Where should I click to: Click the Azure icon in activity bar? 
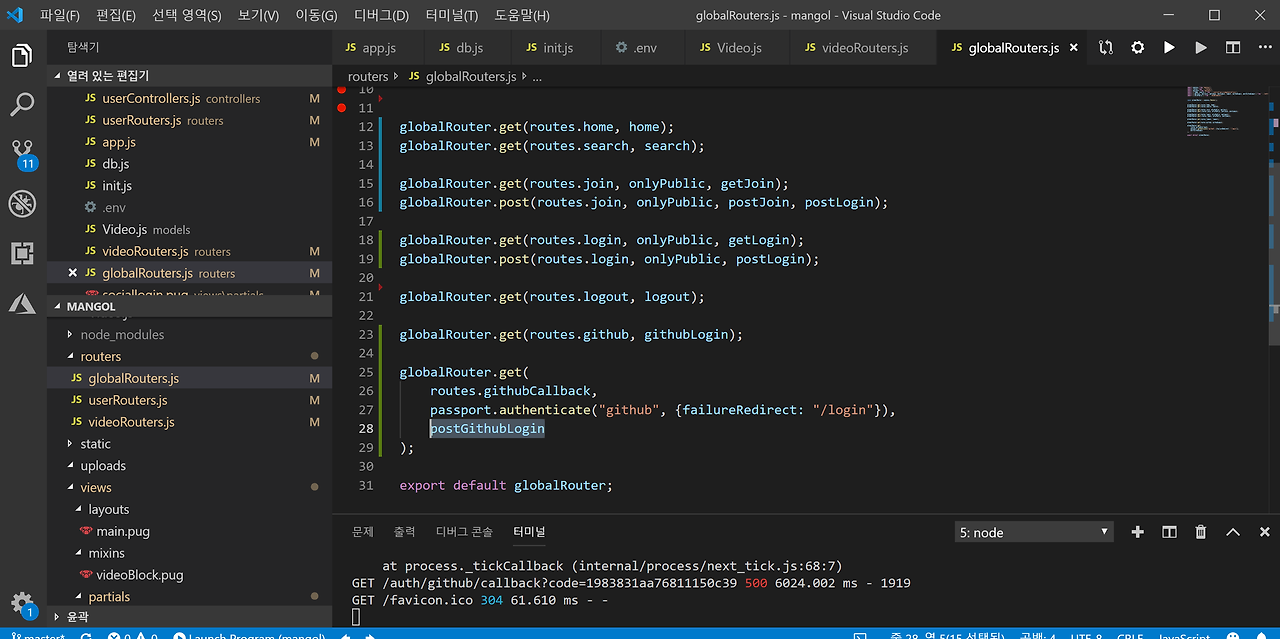point(22,303)
